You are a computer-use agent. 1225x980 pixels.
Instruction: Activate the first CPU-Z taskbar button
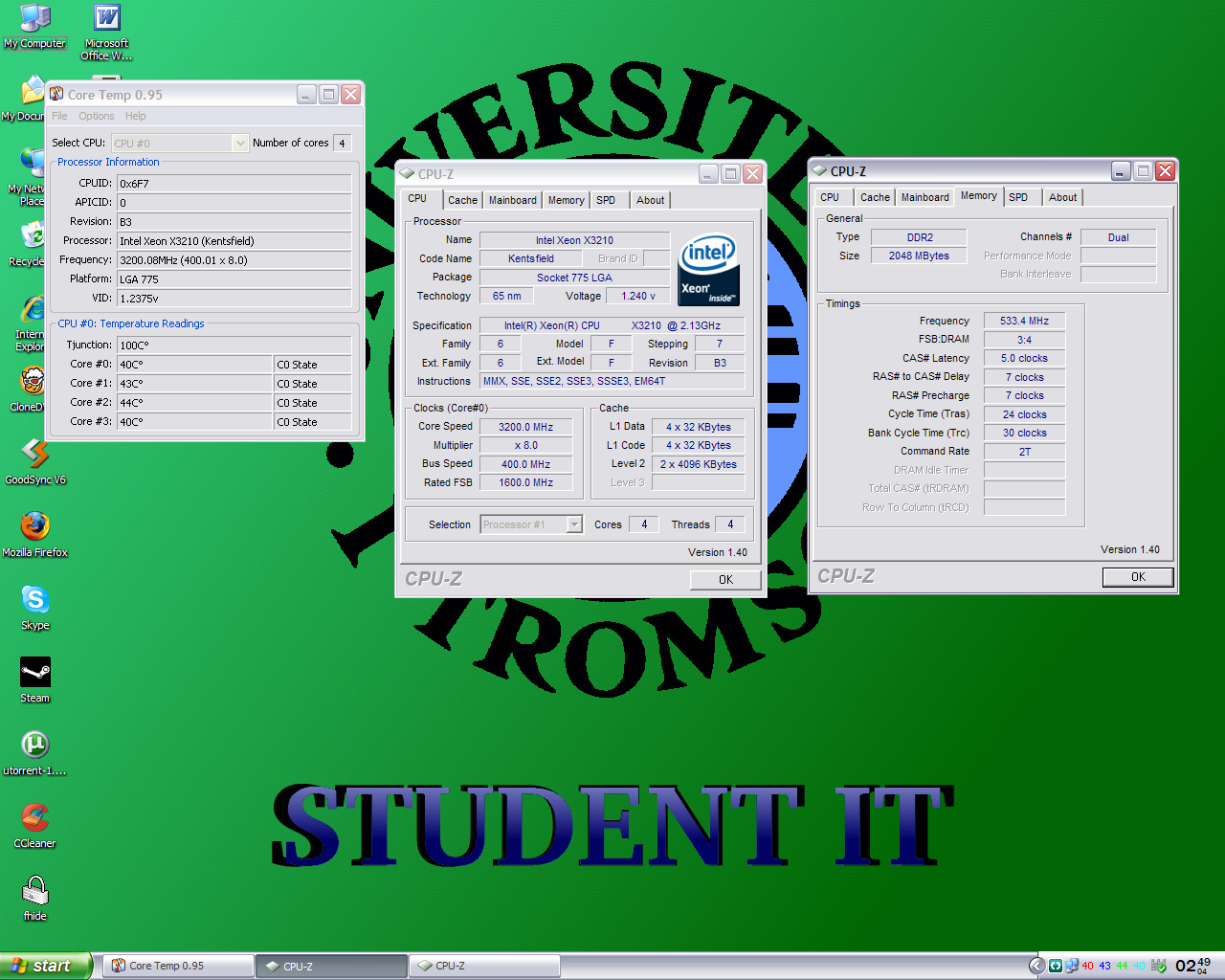tap(331, 966)
